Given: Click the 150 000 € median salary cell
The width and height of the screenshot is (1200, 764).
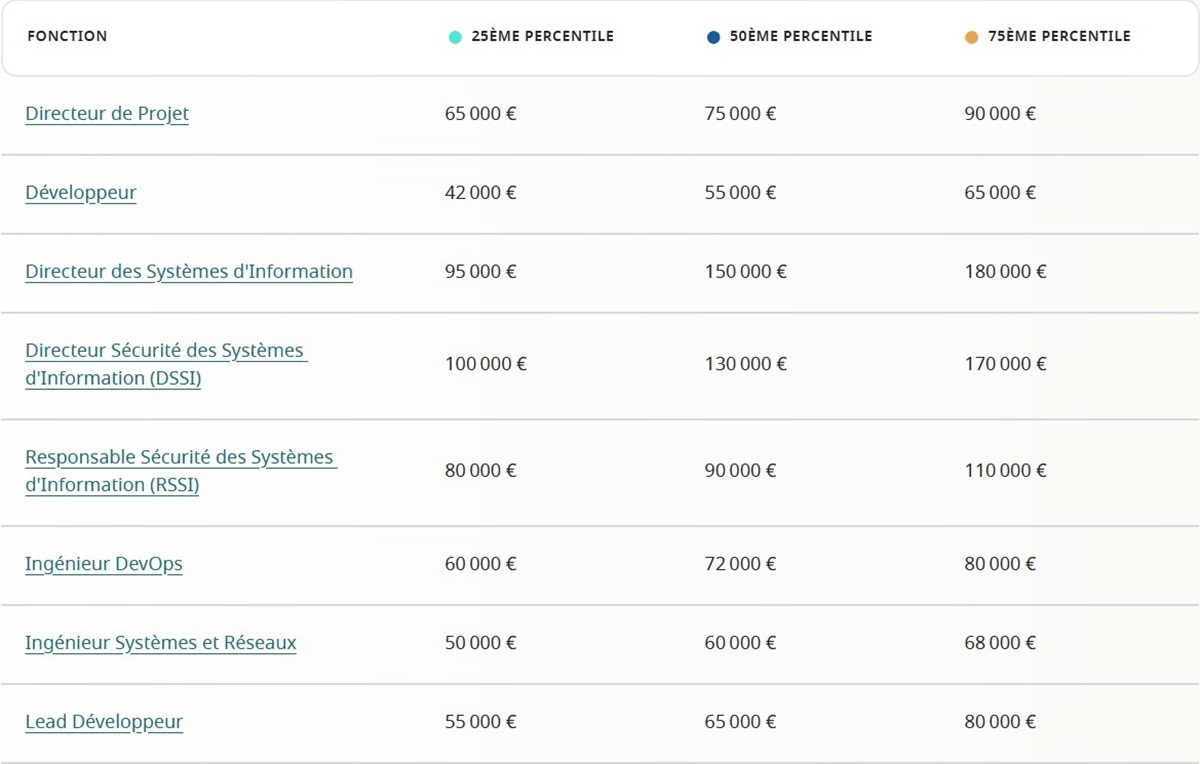Looking at the screenshot, I should tap(745, 272).
